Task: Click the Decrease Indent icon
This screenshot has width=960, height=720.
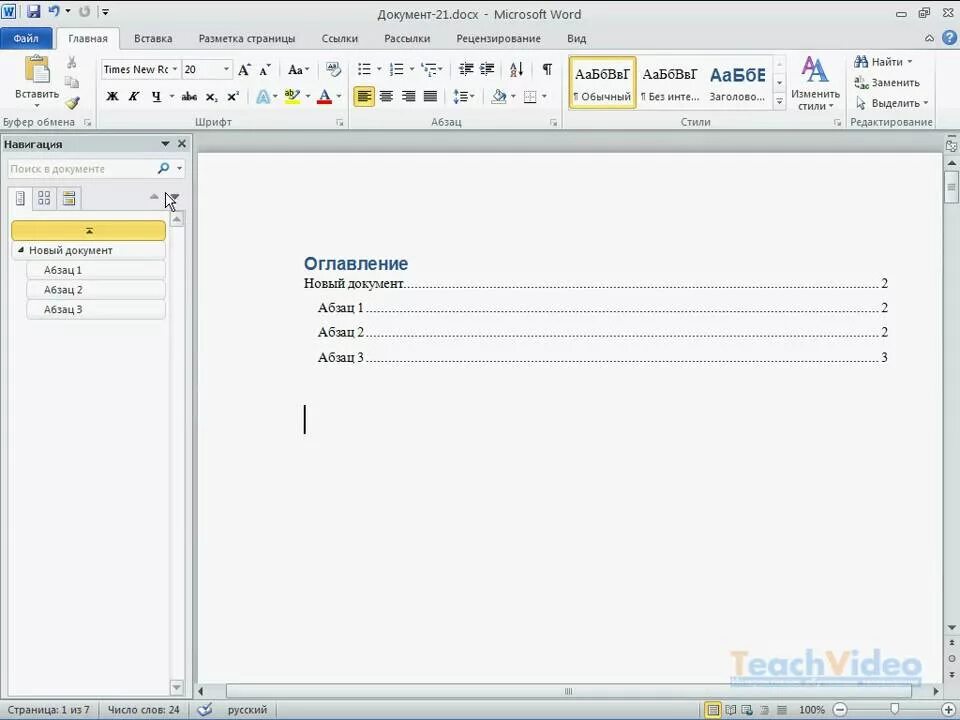Action: point(466,69)
